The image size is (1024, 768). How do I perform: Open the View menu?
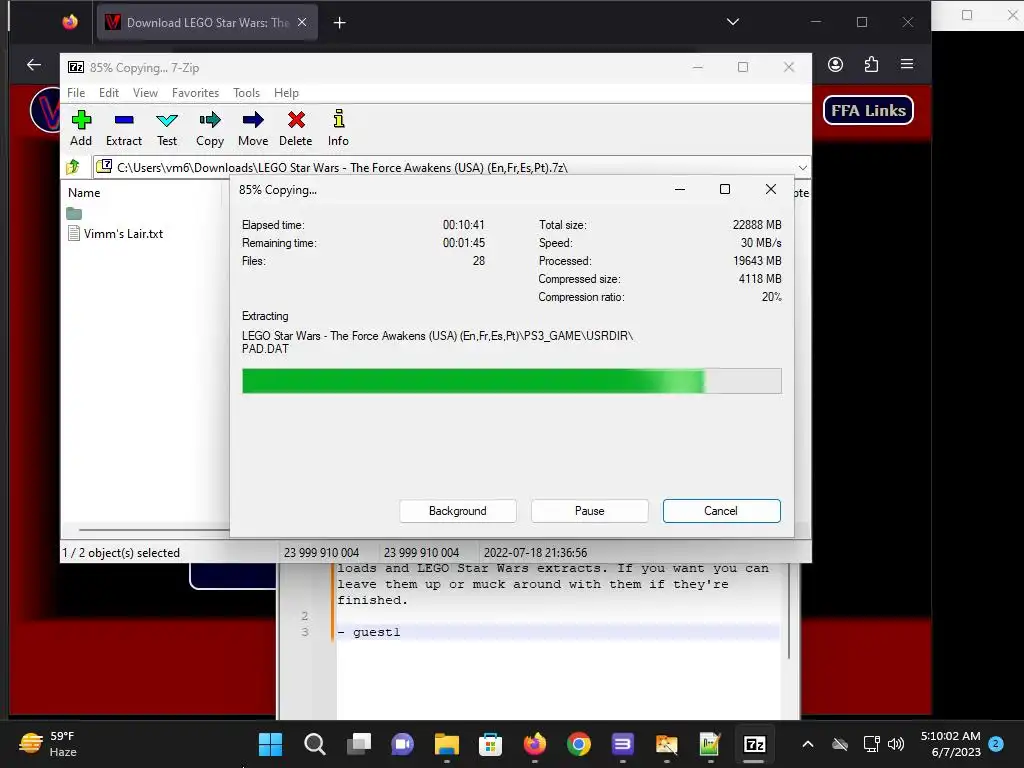point(145,93)
